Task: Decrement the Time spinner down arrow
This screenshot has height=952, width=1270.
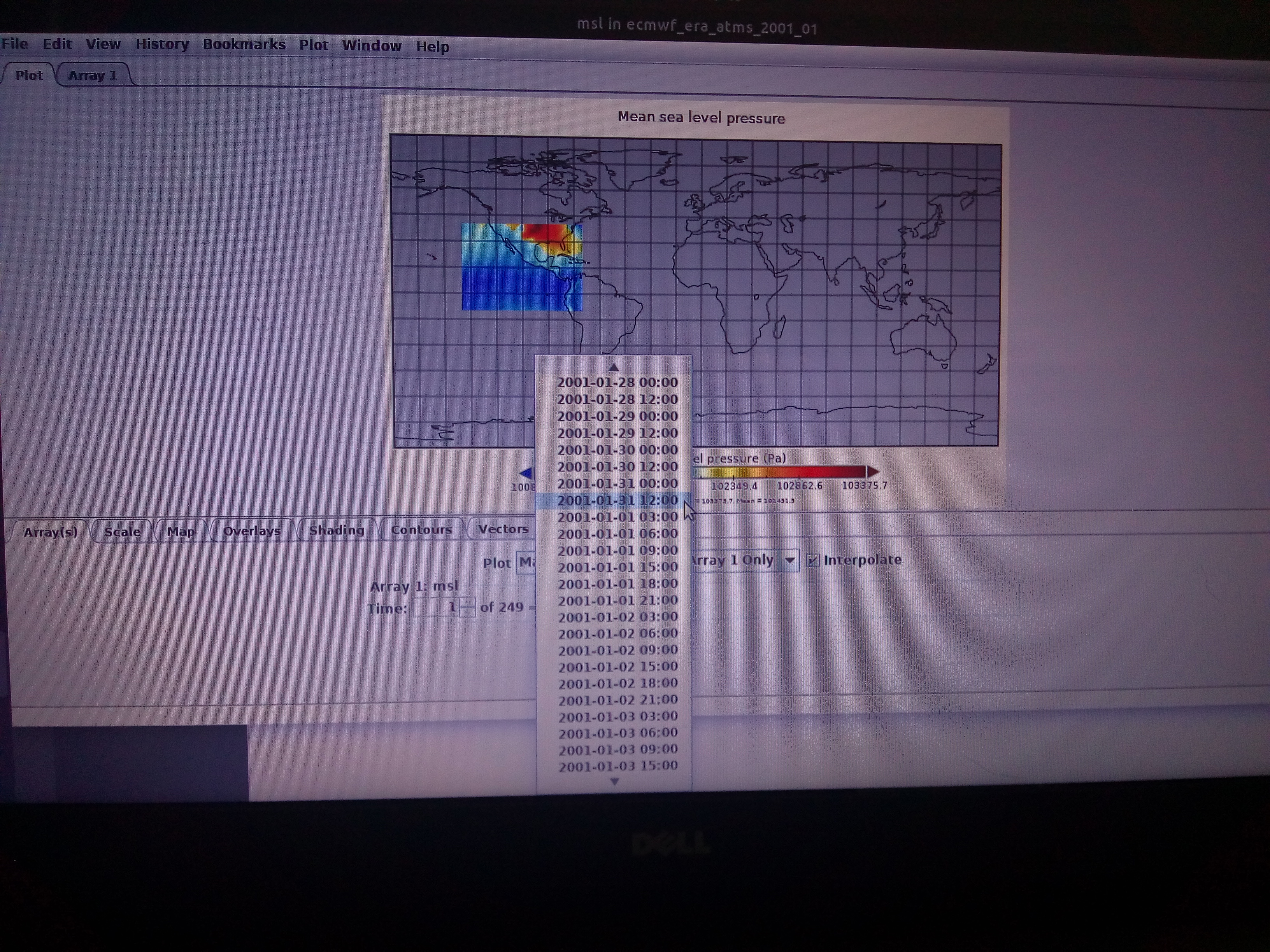Action: click(x=468, y=612)
